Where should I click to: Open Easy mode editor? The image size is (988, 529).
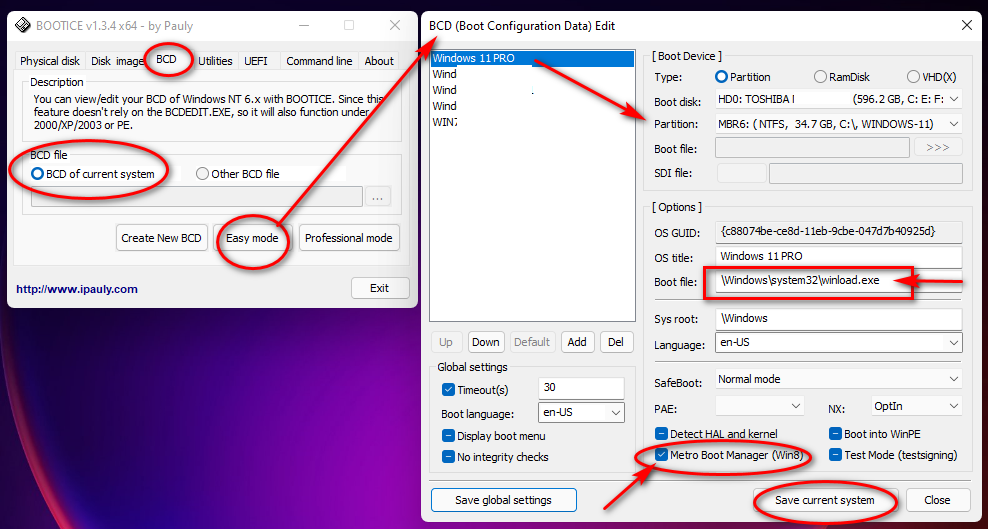[x=252, y=238]
